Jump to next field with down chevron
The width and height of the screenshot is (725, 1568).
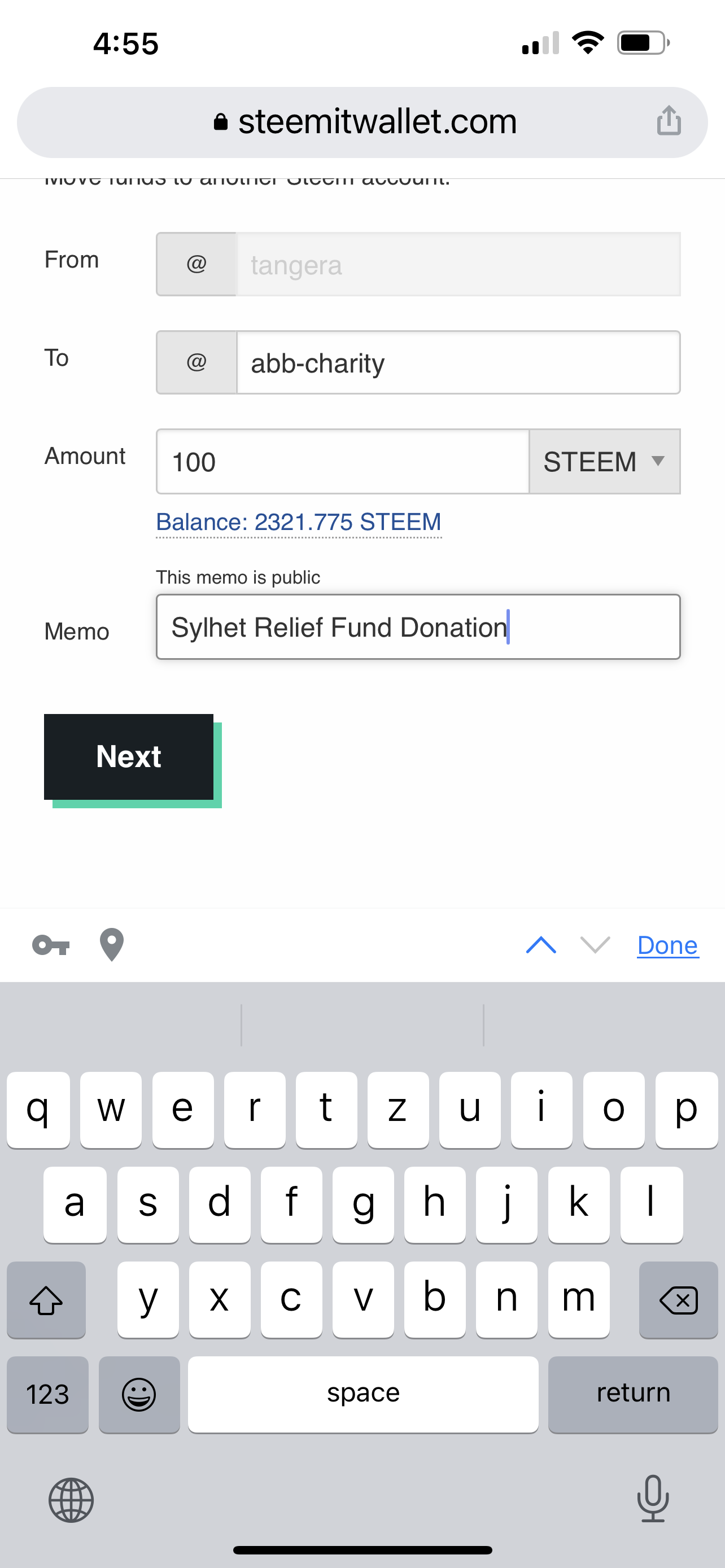coord(595,945)
